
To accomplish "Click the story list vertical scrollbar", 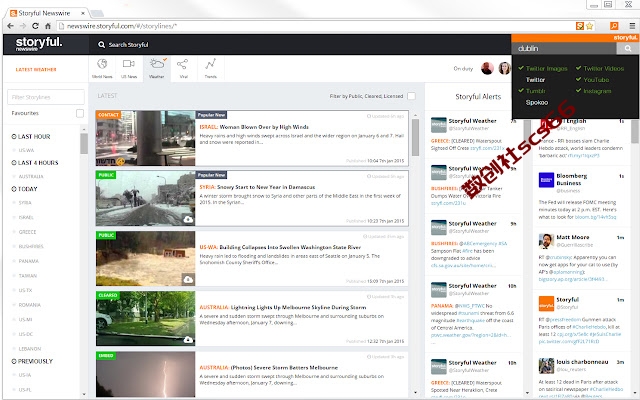I will (x=416, y=137).
